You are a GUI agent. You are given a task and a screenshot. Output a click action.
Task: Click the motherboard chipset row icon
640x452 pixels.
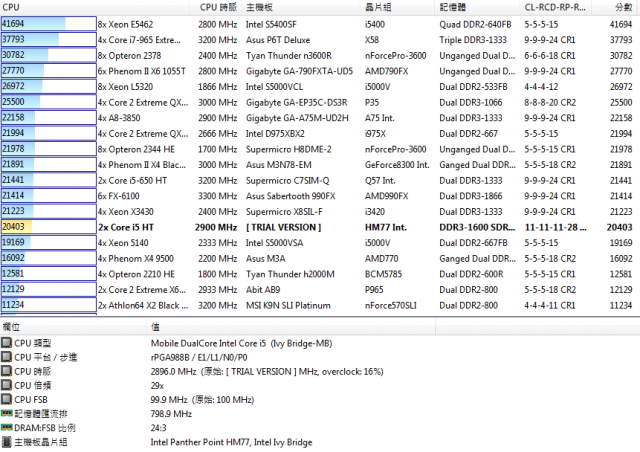tap(6, 442)
